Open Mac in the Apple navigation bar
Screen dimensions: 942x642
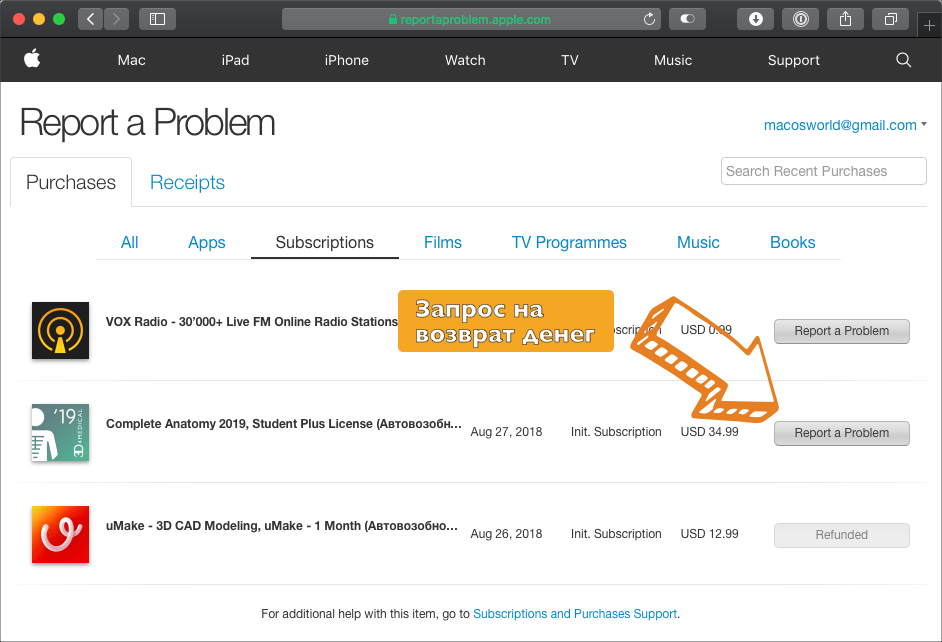pos(132,60)
